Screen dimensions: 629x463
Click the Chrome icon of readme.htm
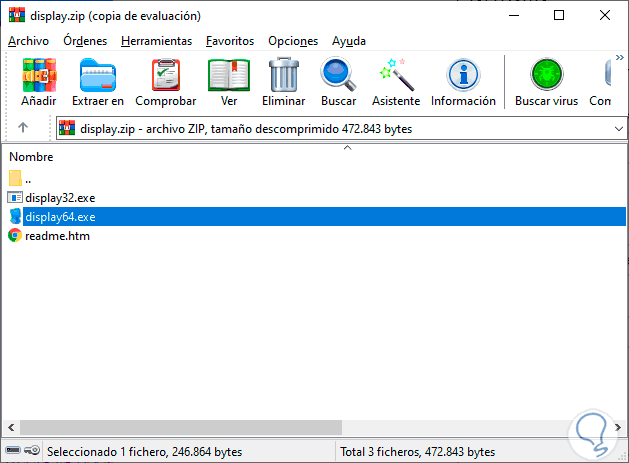click(15, 236)
